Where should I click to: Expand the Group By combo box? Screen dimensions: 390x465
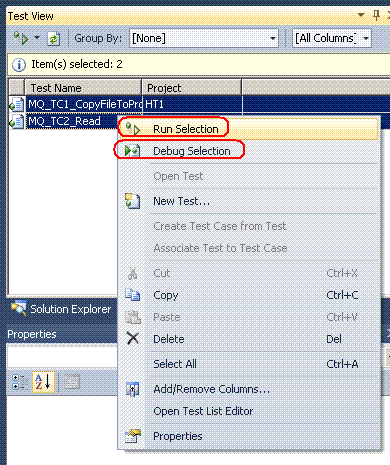[204, 38]
